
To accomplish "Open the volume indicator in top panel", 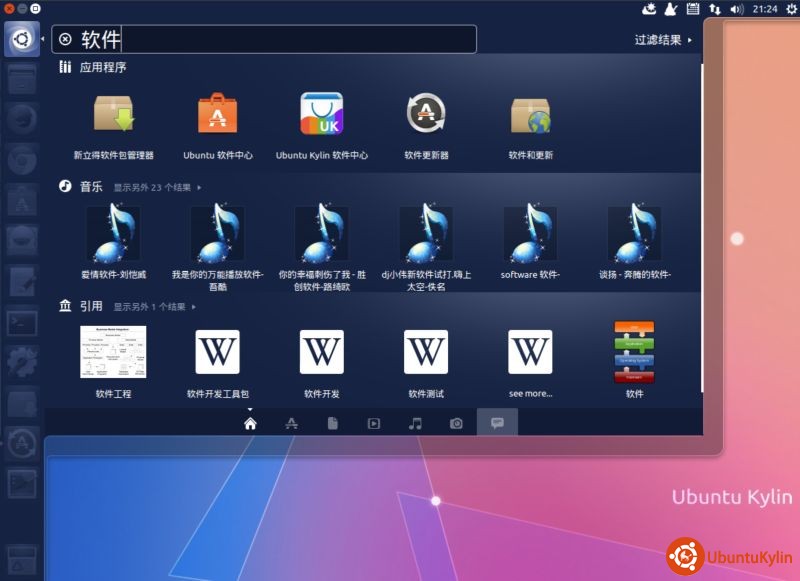I will [x=737, y=9].
